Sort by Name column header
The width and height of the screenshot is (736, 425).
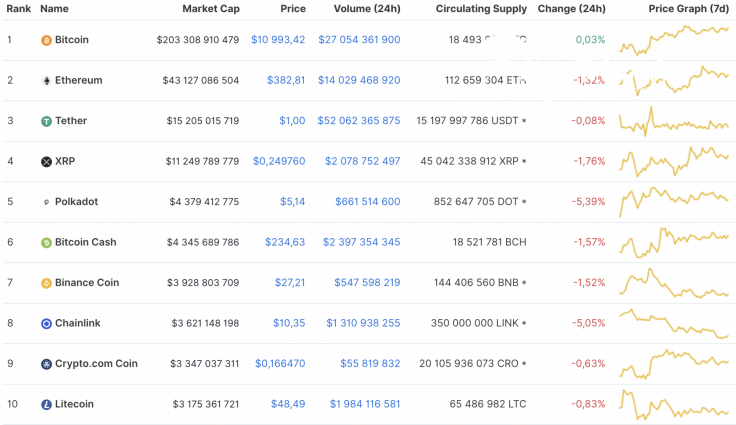click(54, 8)
